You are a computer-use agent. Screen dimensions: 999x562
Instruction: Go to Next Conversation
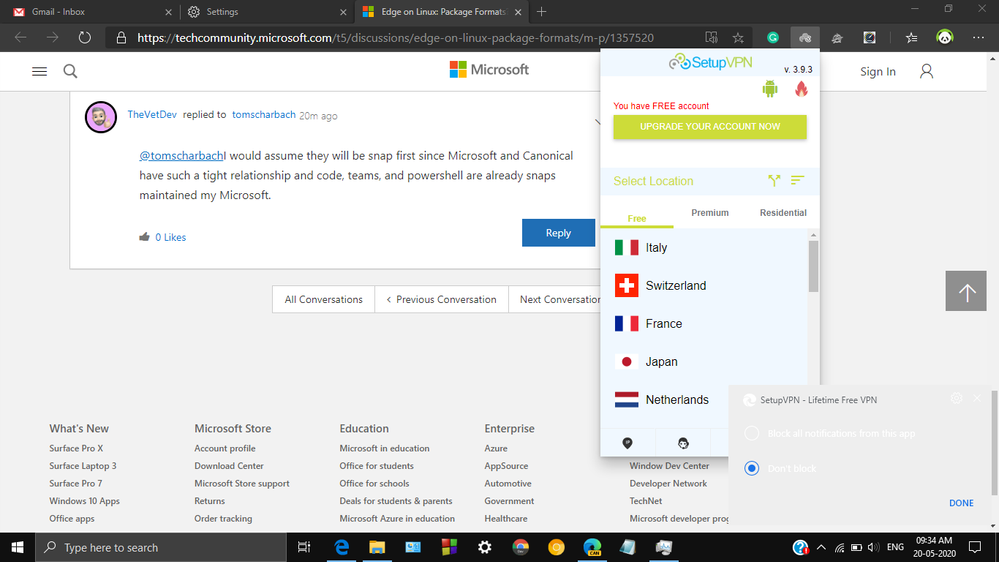coord(555,299)
